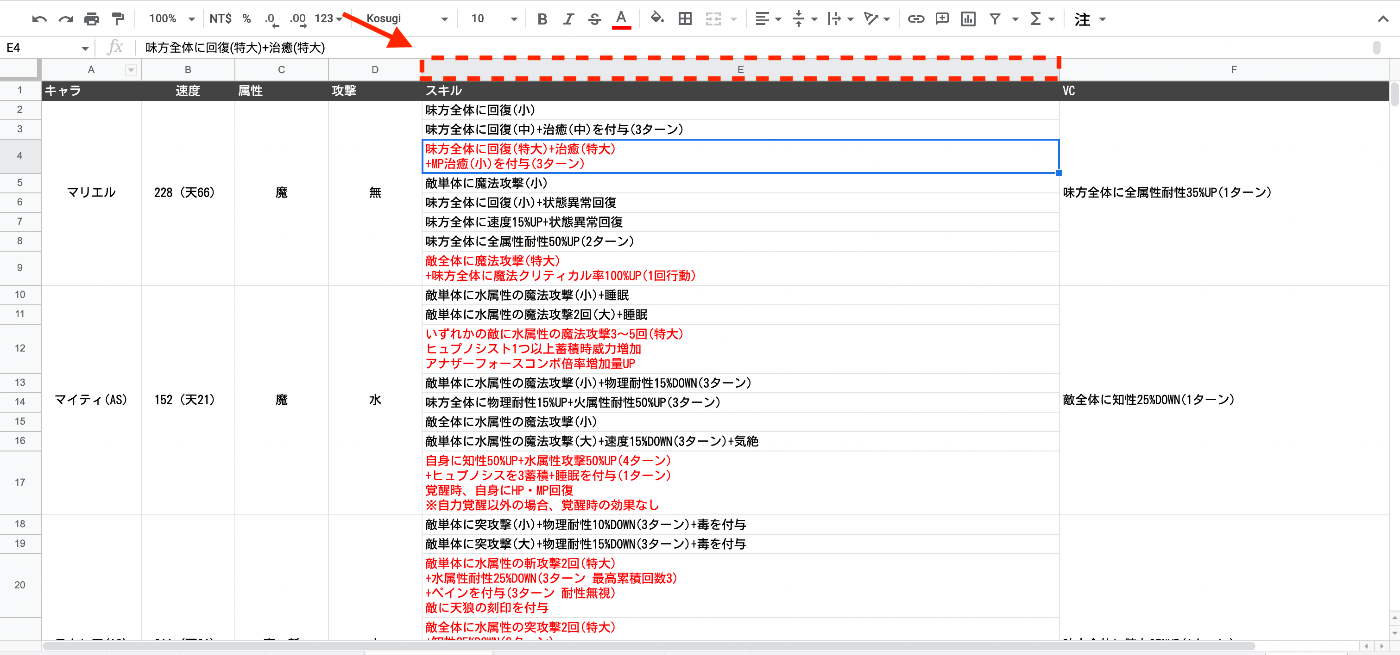The width and height of the screenshot is (1400, 655).
Task: Open text rotation dropdown
Action: [877, 19]
